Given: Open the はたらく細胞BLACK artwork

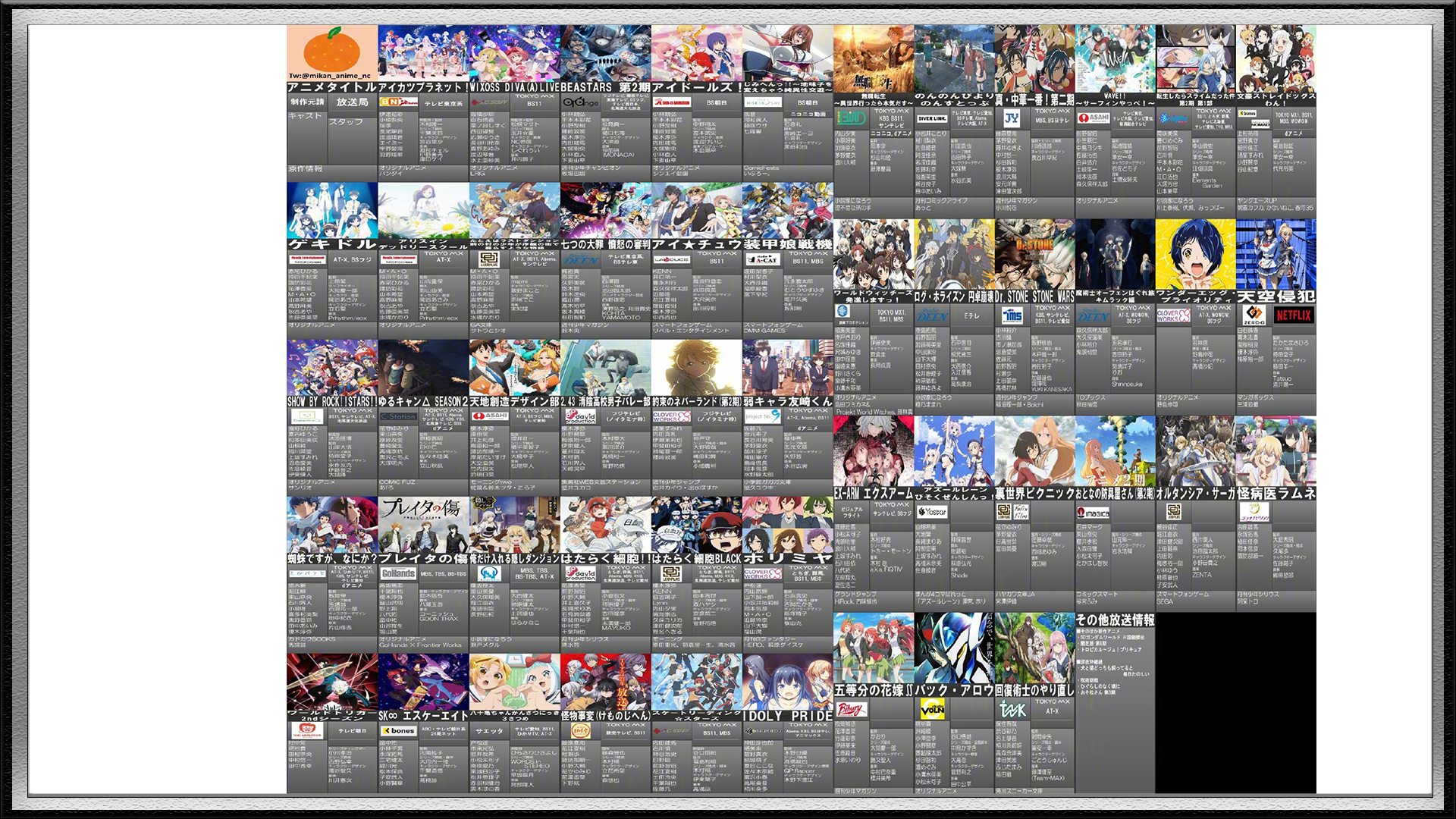Looking at the screenshot, I should [x=696, y=524].
